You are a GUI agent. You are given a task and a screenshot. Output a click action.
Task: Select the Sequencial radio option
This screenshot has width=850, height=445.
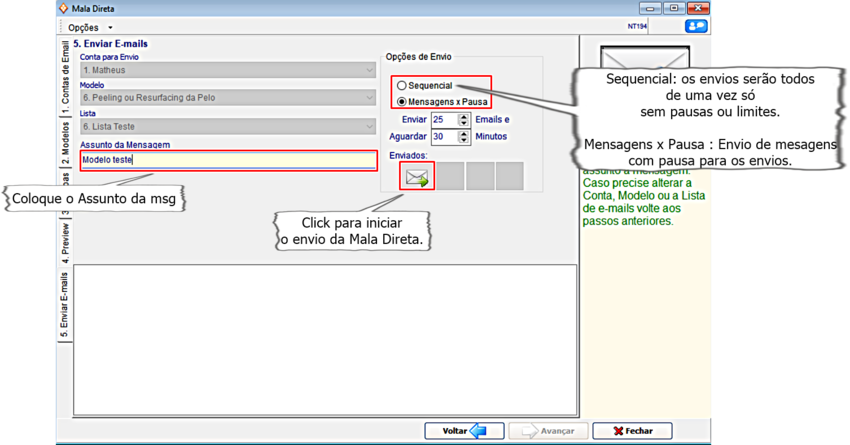tap(402, 86)
